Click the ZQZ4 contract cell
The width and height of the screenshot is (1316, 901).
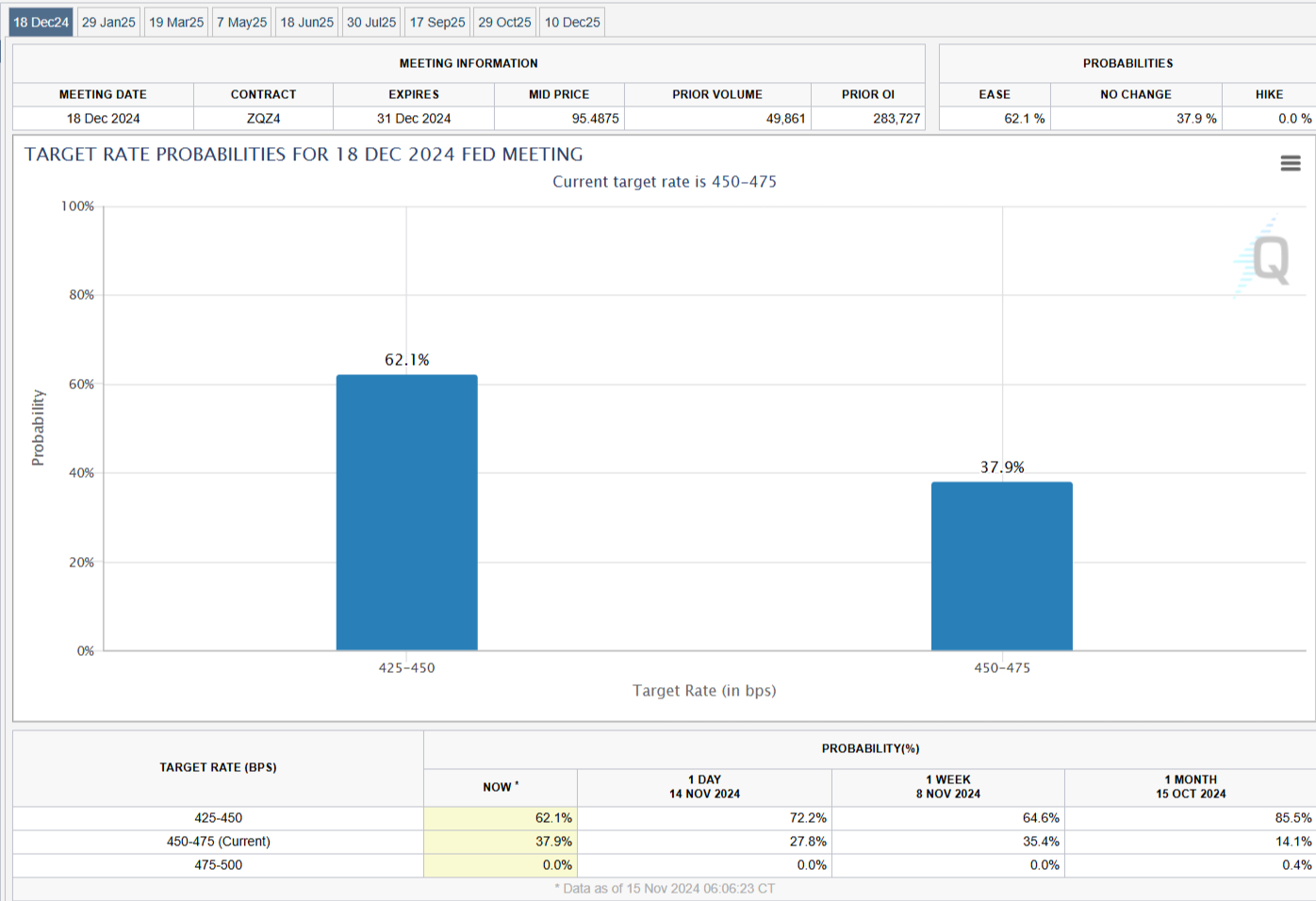263,118
